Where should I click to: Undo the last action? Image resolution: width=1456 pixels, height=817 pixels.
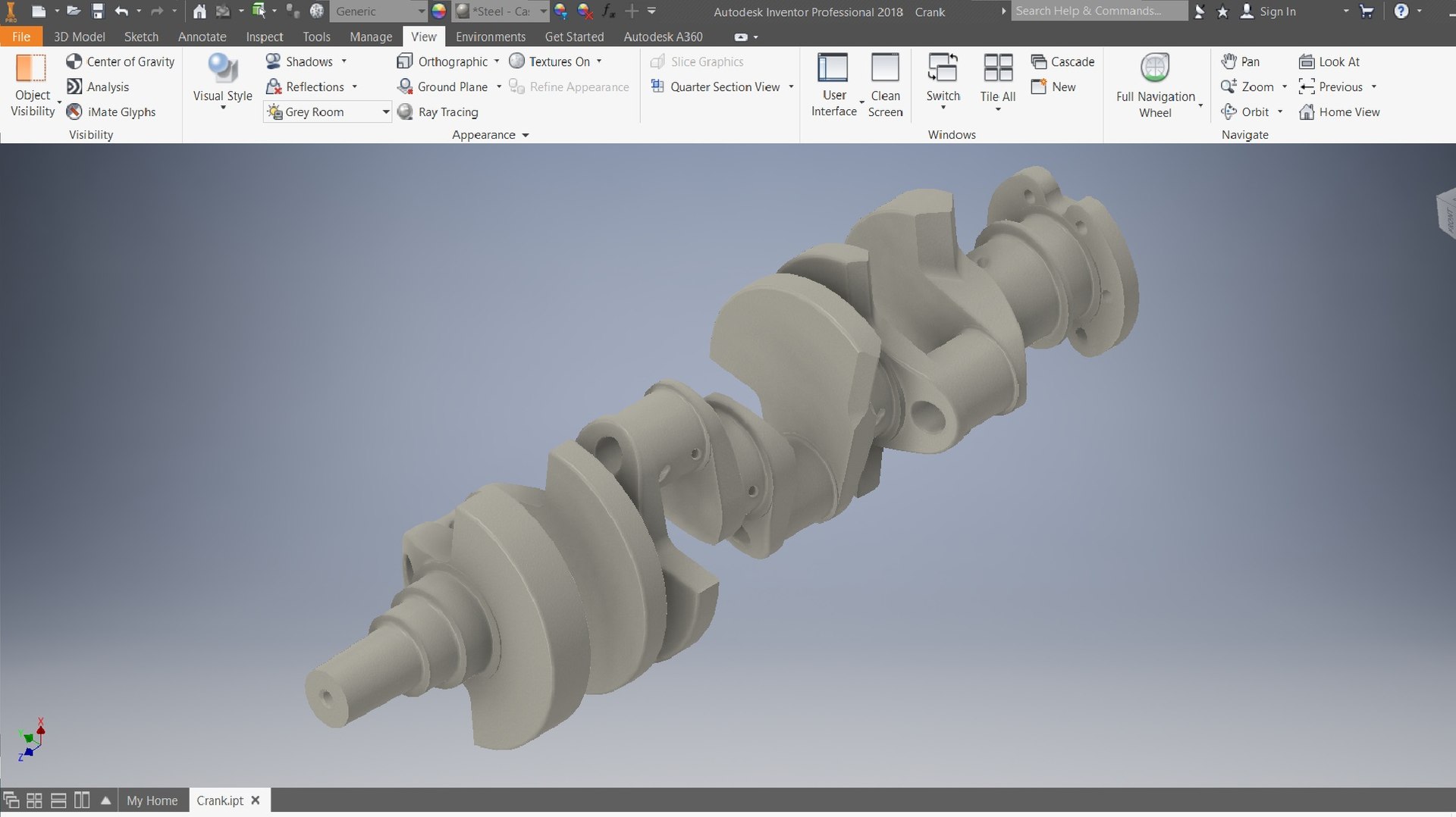121,11
